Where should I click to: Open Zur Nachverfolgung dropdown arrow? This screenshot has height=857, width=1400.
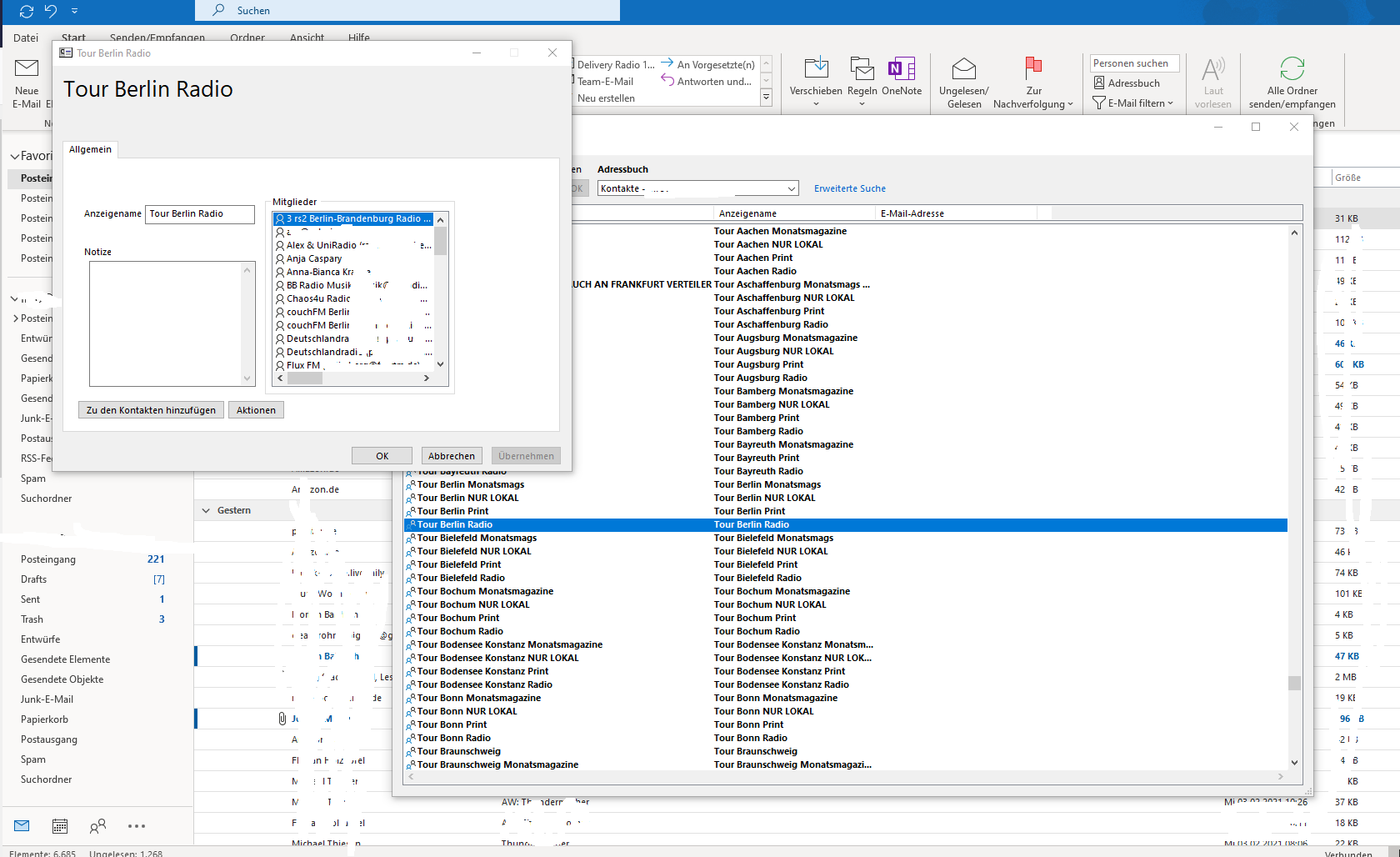point(1070,104)
